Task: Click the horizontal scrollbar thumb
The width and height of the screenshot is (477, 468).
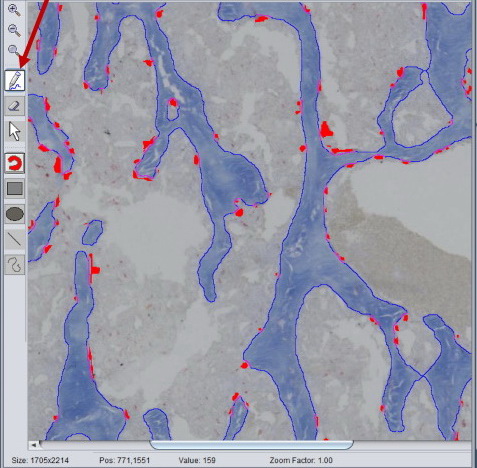Action: 252,445
